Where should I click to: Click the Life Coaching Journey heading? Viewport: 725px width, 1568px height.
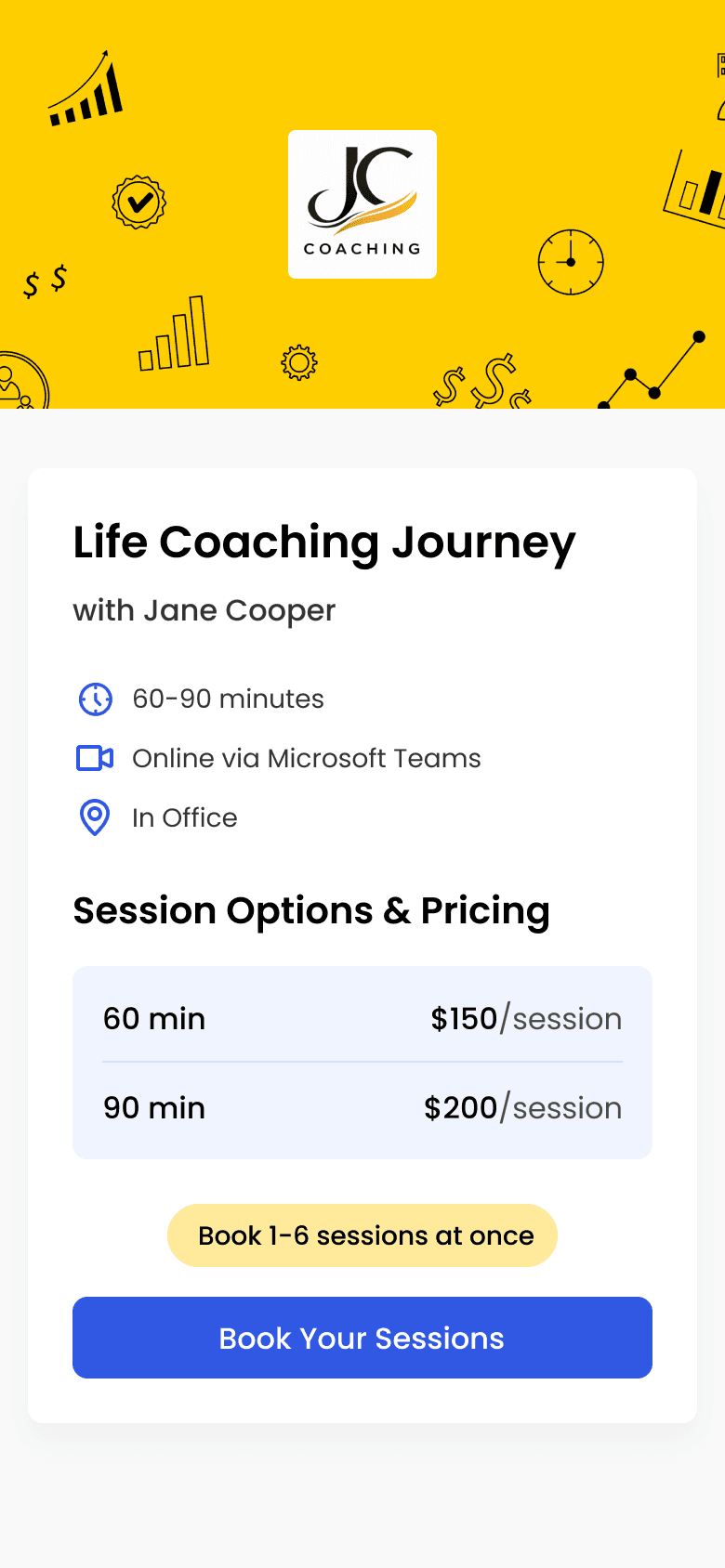[324, 542]
